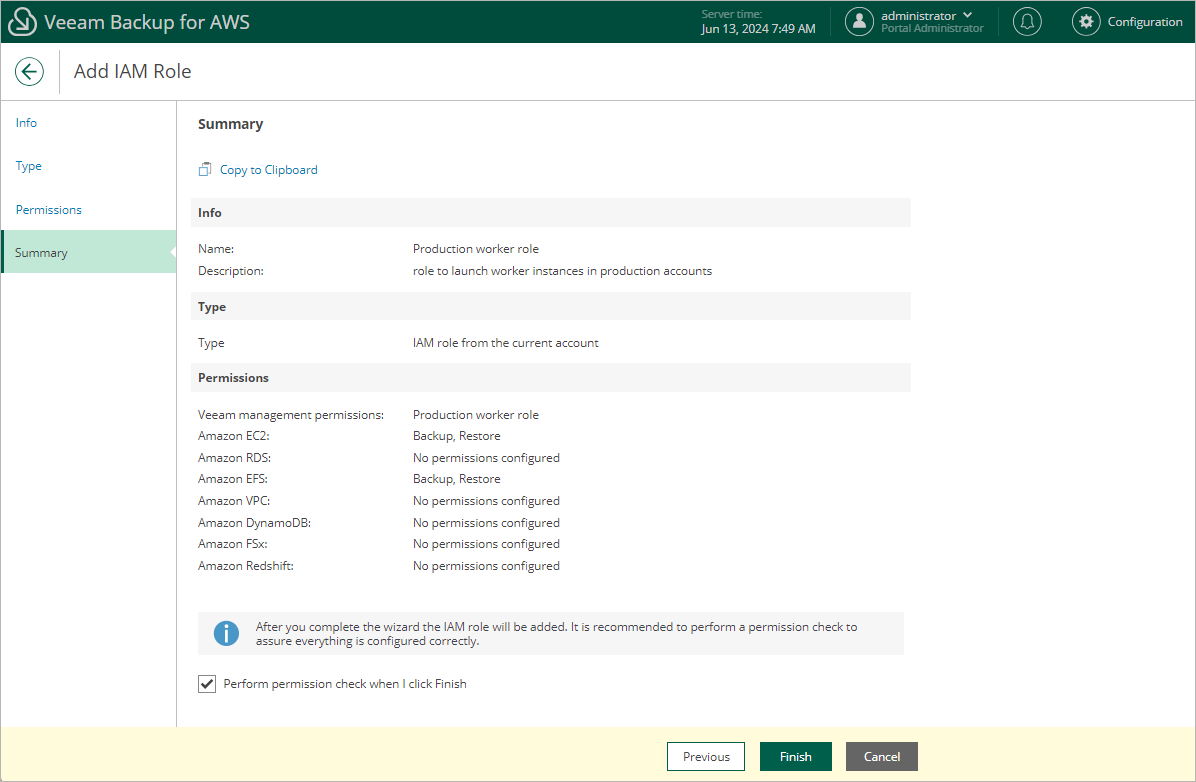Viewport: 1196px width, 782px height.
Task: Click the Amazon VPC permissions value
Action: point(486,501)
